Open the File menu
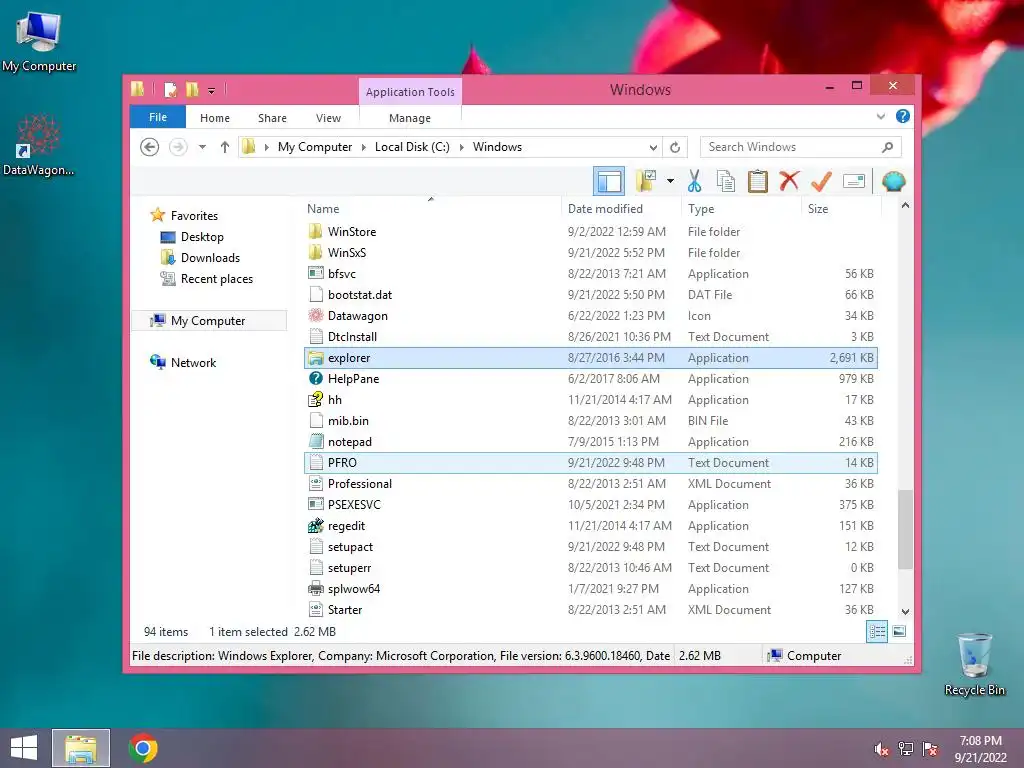This screenshot has width=1024, height=768. [158, 117]
